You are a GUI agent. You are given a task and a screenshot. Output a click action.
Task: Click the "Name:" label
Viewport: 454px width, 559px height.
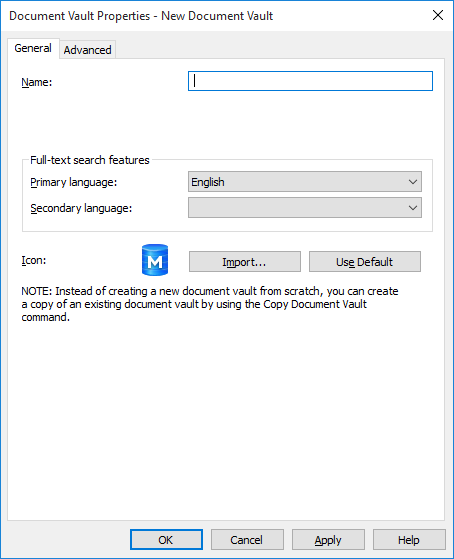pos(37,82)
